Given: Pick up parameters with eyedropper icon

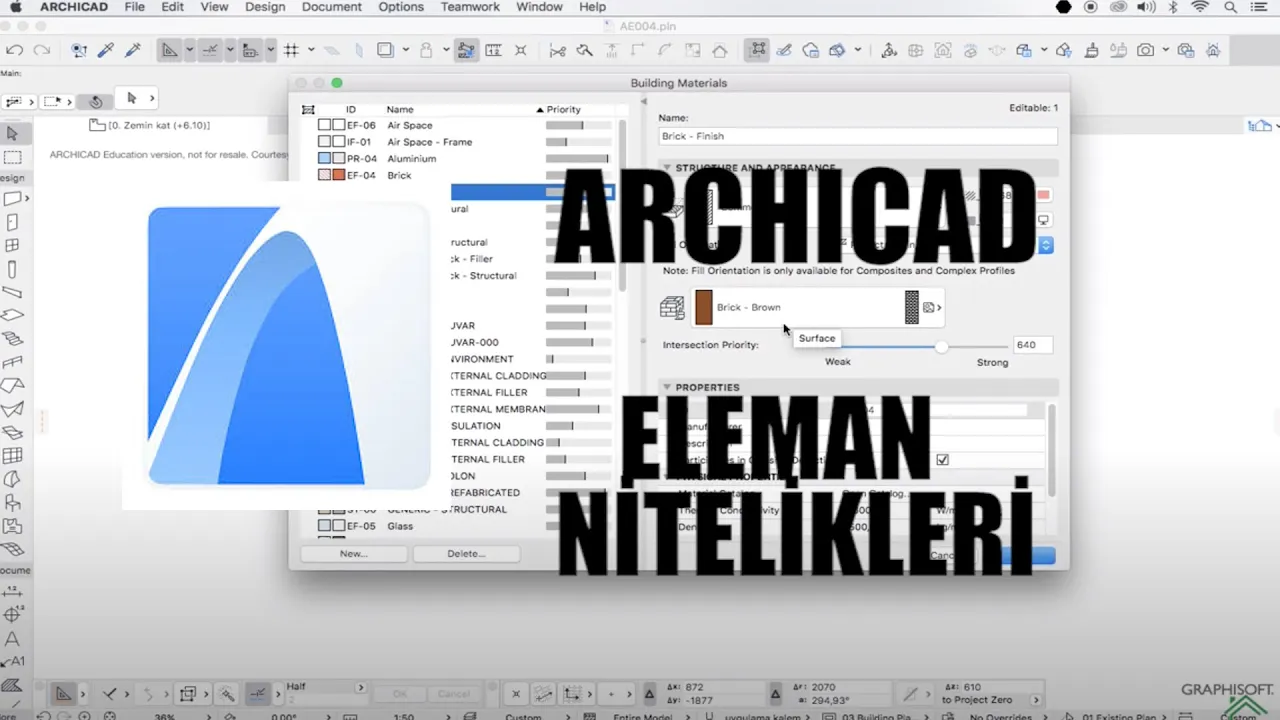Looking at the screenshot, I should click(x=106, y=50).
